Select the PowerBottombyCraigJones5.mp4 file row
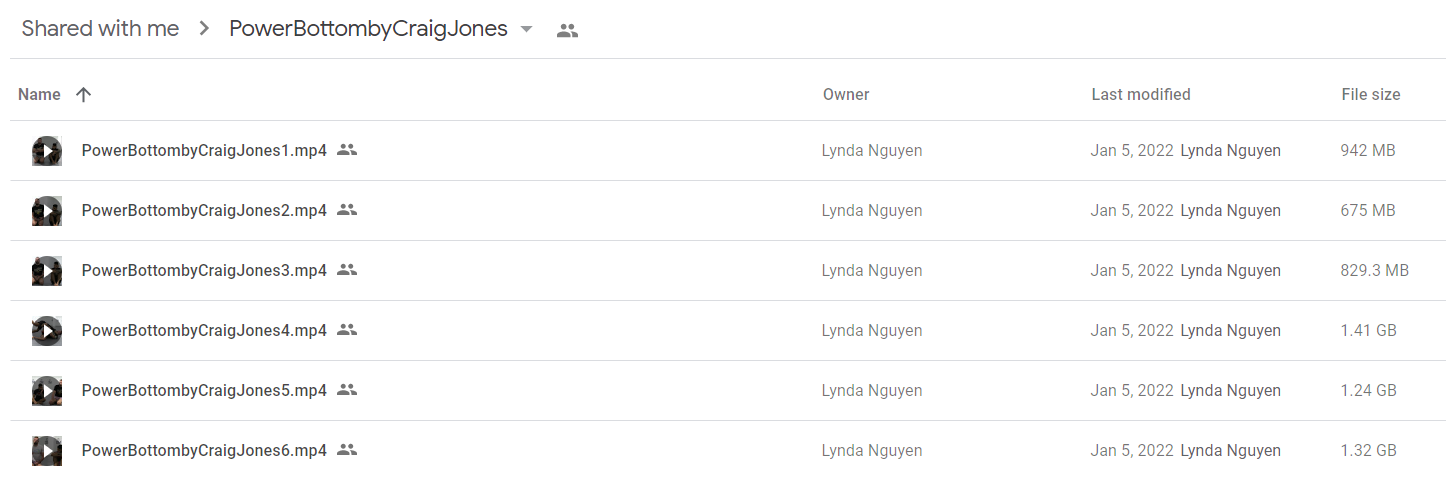 [x=727, y=390]
